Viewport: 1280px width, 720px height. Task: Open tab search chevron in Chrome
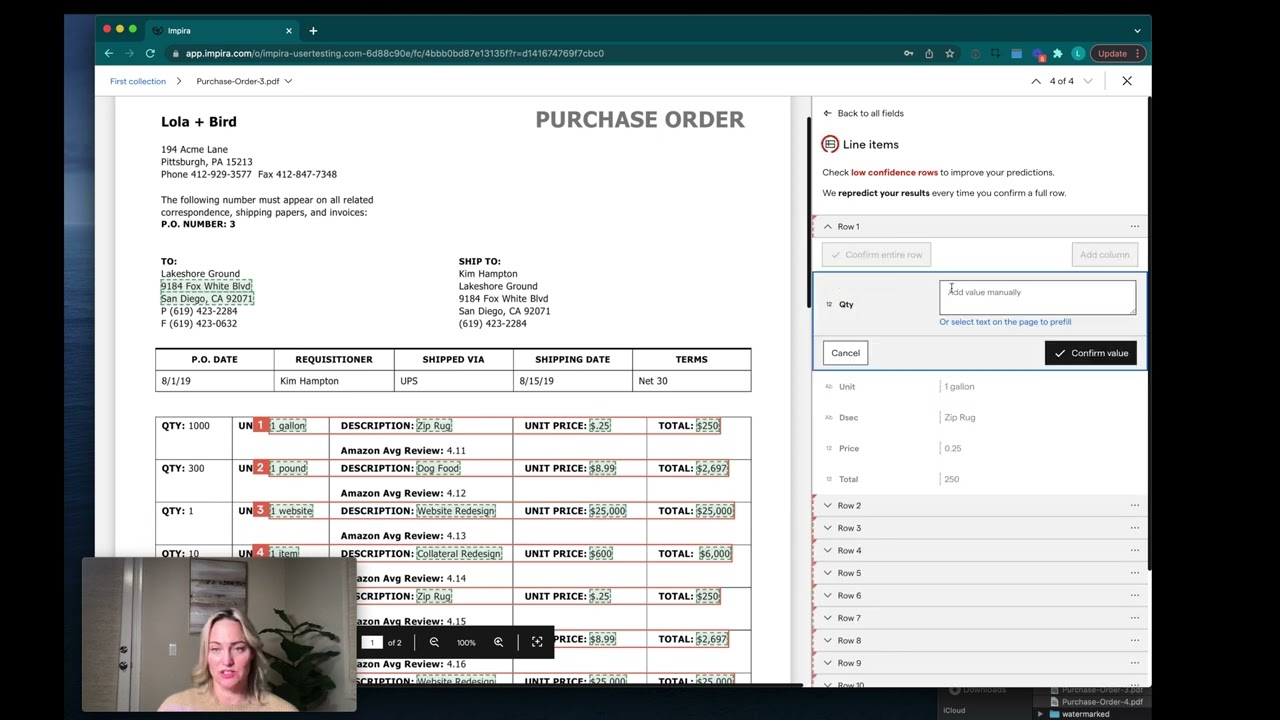(x=1137, y=30)
